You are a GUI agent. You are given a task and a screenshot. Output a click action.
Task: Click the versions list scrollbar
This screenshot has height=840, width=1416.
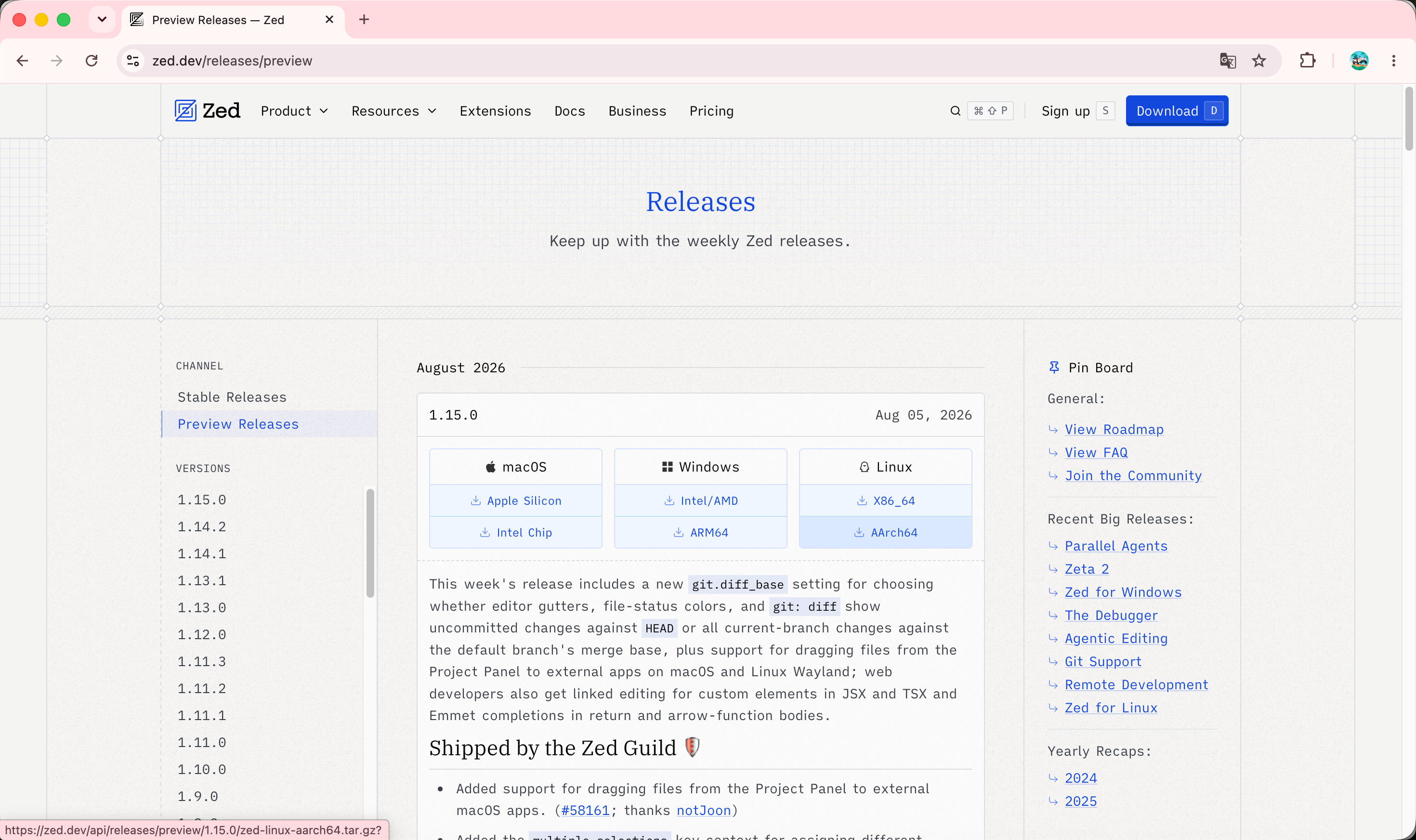(x=370, y=543)
